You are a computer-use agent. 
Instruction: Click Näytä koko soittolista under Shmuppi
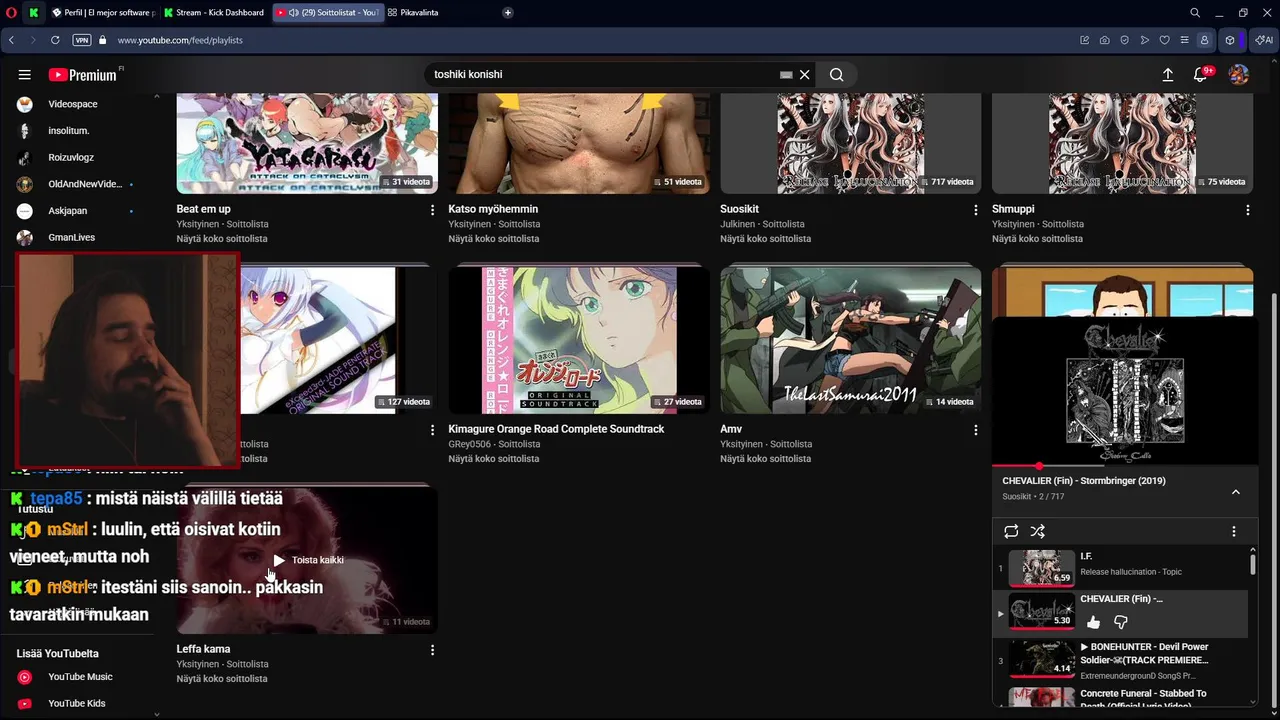pos(1037,239)
